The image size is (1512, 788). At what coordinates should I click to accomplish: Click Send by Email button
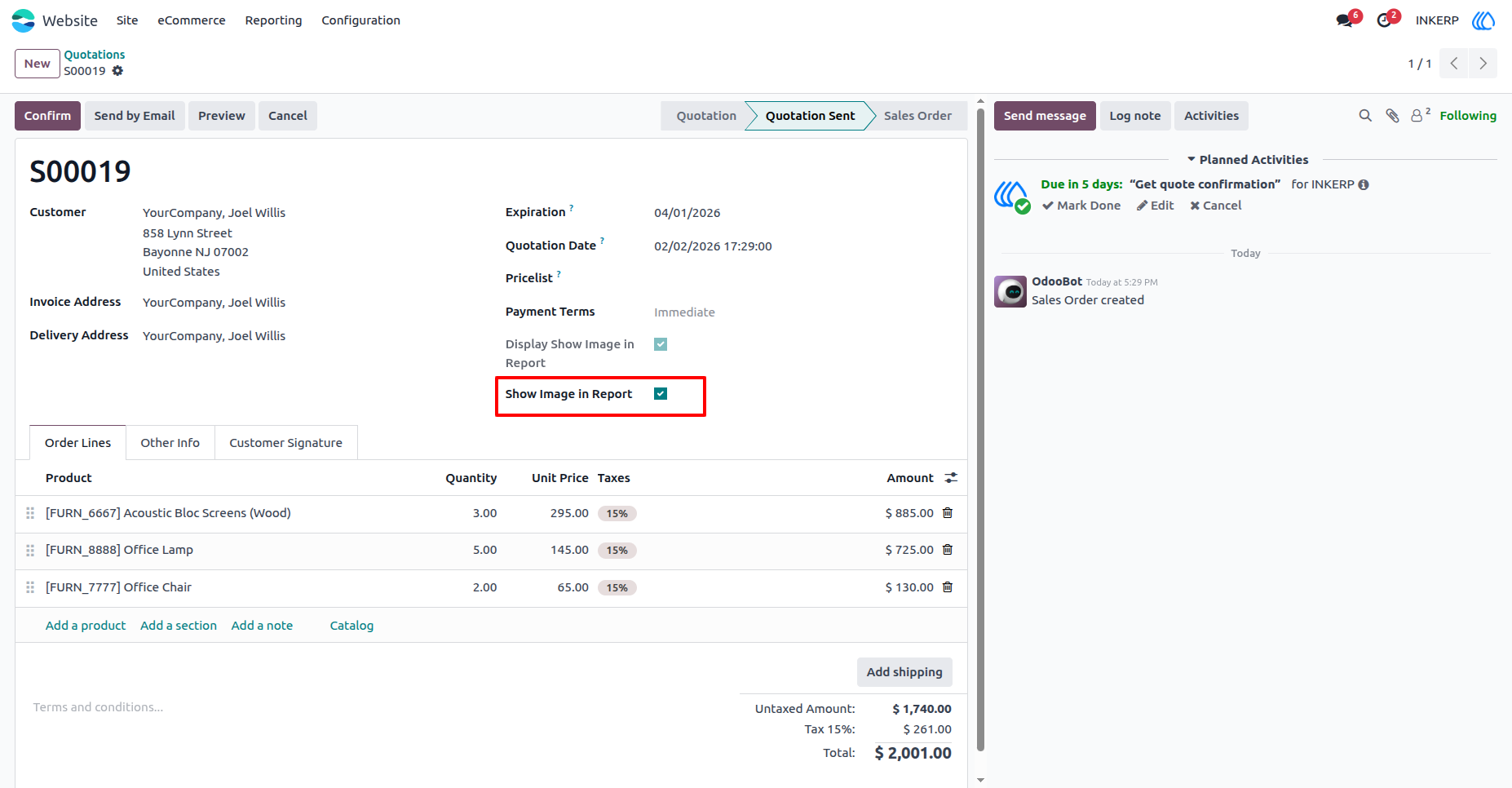pyautogui.click(x=135, y=116)
